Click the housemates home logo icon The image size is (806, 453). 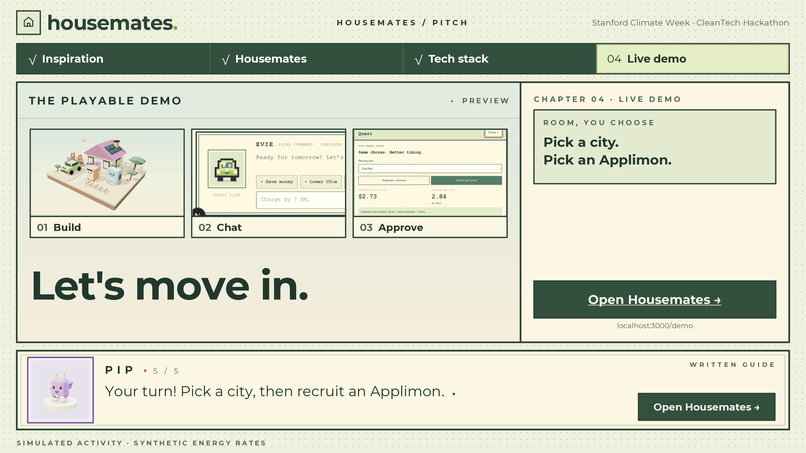tap(28, 23)
